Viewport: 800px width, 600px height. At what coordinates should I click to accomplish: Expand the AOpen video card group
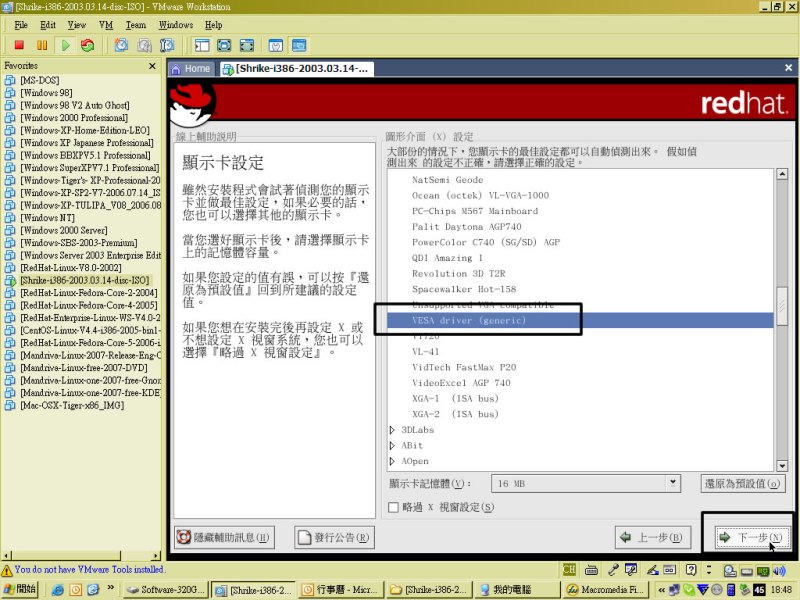coord(392,461)
